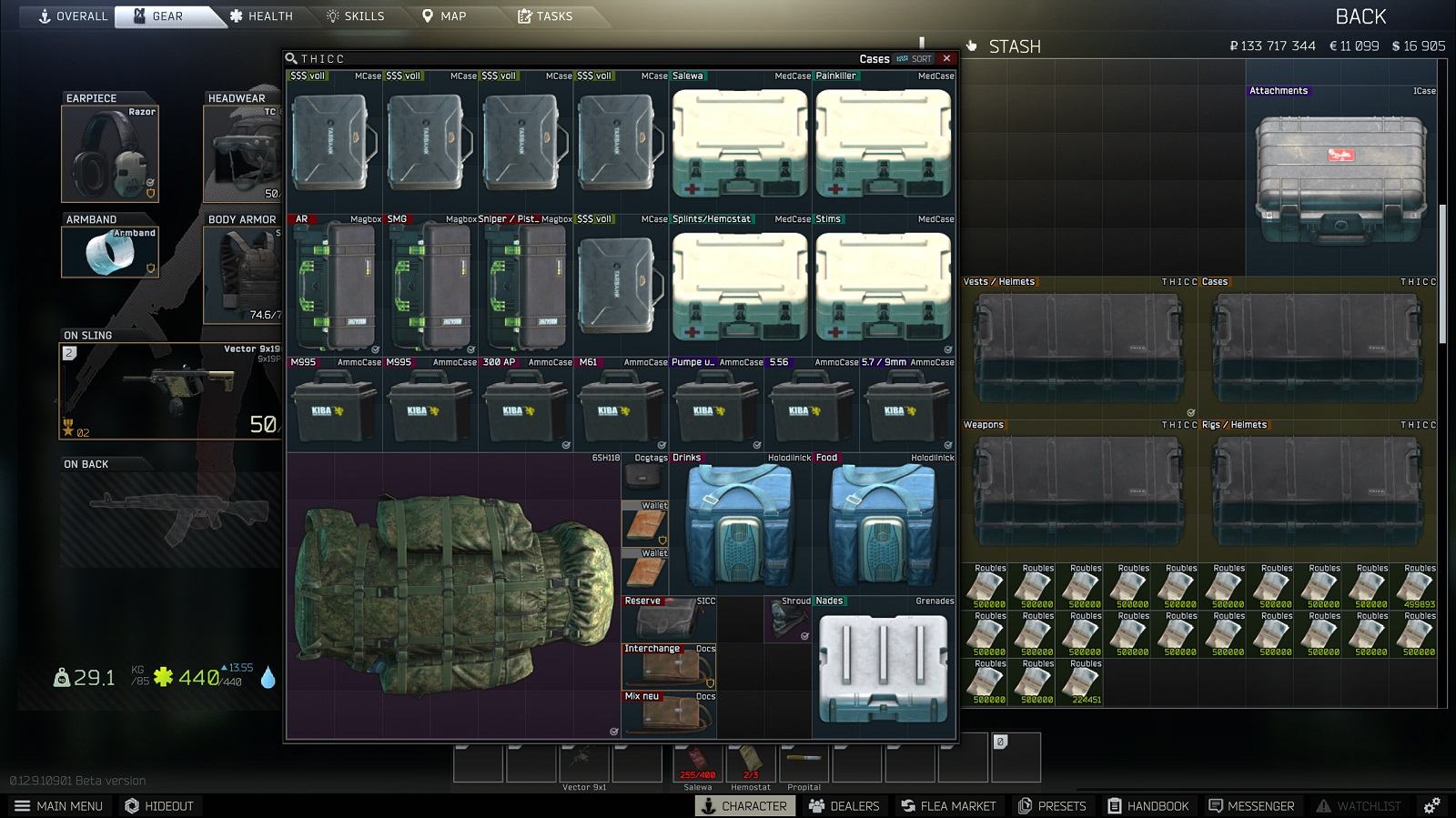Select the Shroud item
This screenshot has height=818, width=1456.
pyautogui.click(x=788, y=619)
